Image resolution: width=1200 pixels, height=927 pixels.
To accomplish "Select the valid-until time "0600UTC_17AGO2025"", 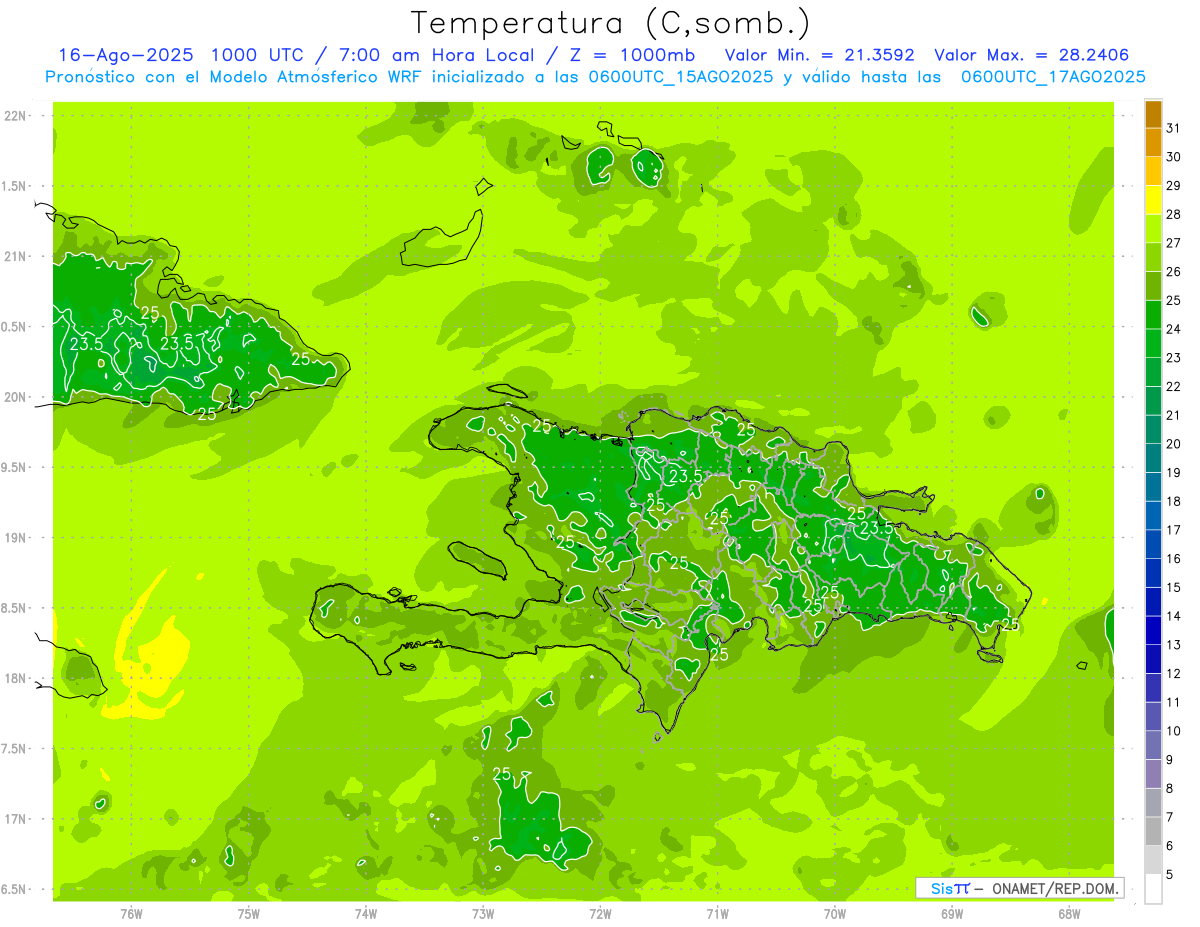I will 1053,77.
